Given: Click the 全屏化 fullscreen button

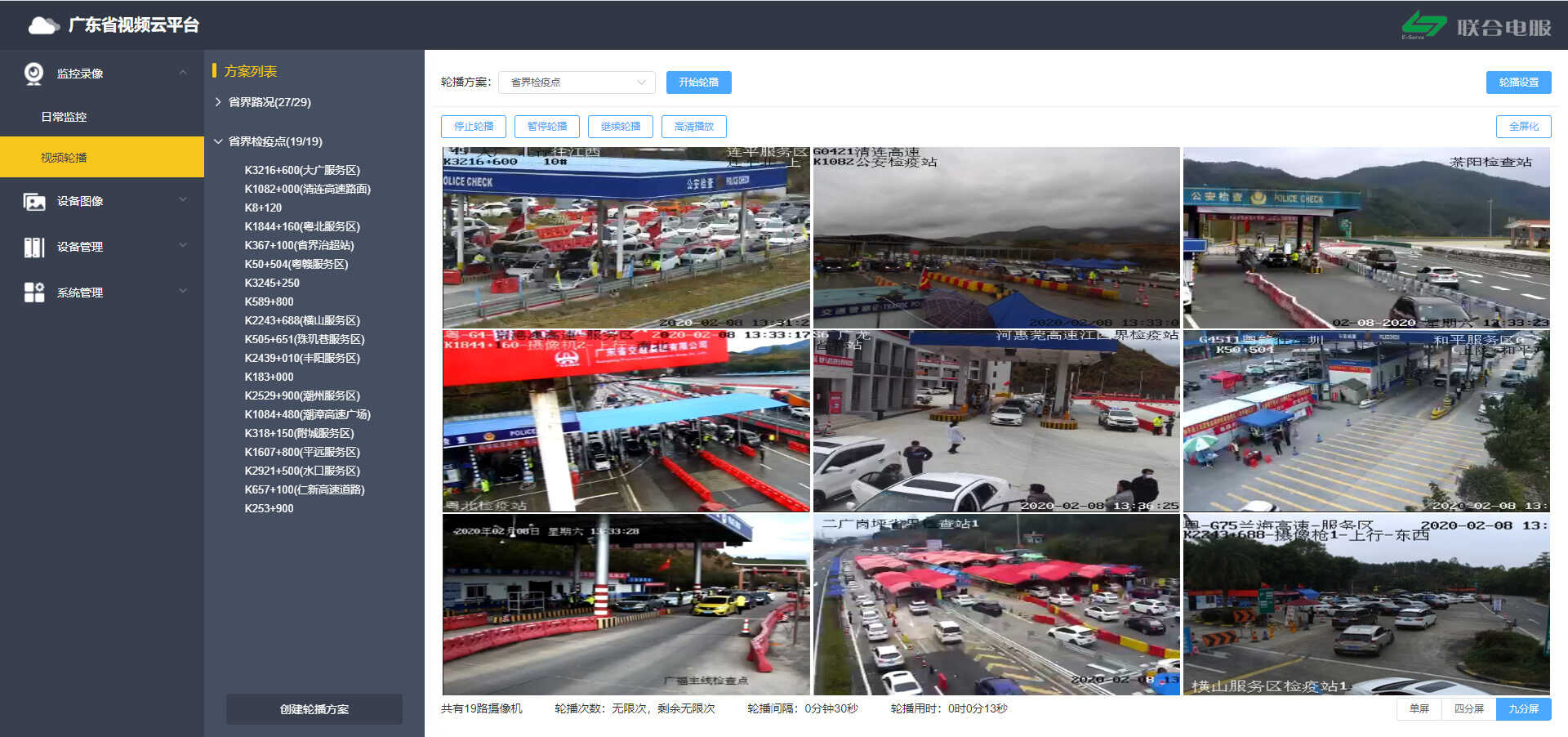Looking at the screenshot, I should pyautogui.click(x=1523, y=127).
